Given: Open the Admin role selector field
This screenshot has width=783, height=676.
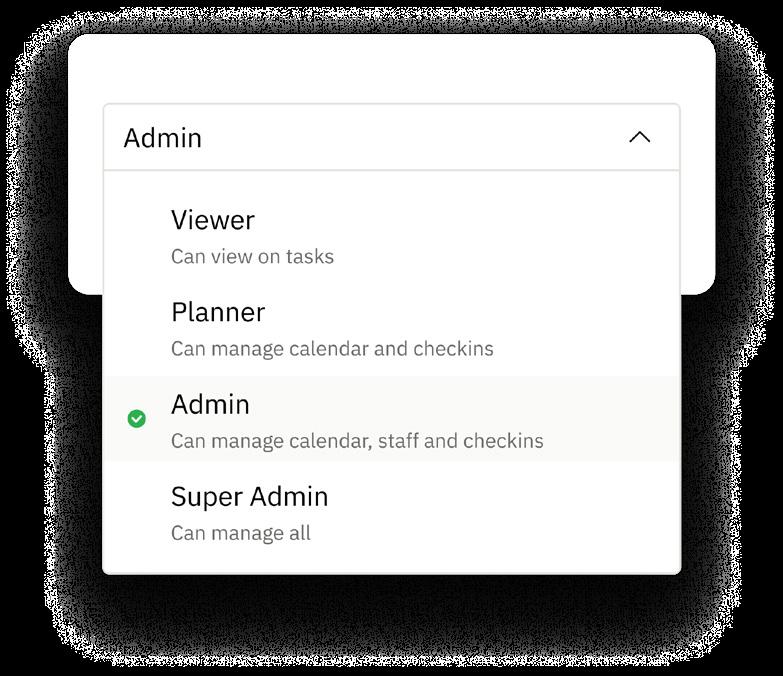Looking at the screenshot, I should click(392, 137).
